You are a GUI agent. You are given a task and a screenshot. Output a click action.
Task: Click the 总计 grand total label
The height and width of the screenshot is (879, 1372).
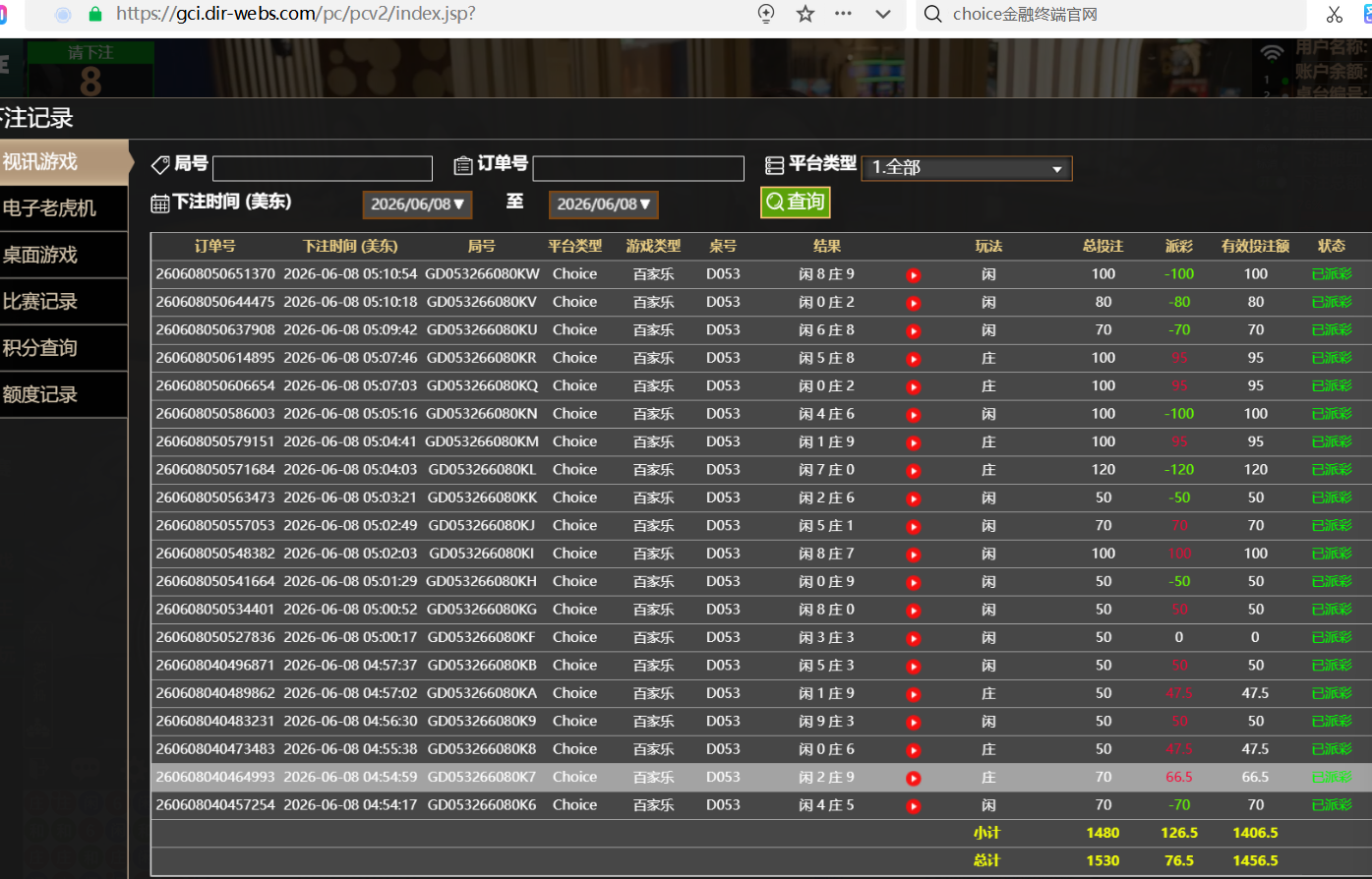(986, 860)
